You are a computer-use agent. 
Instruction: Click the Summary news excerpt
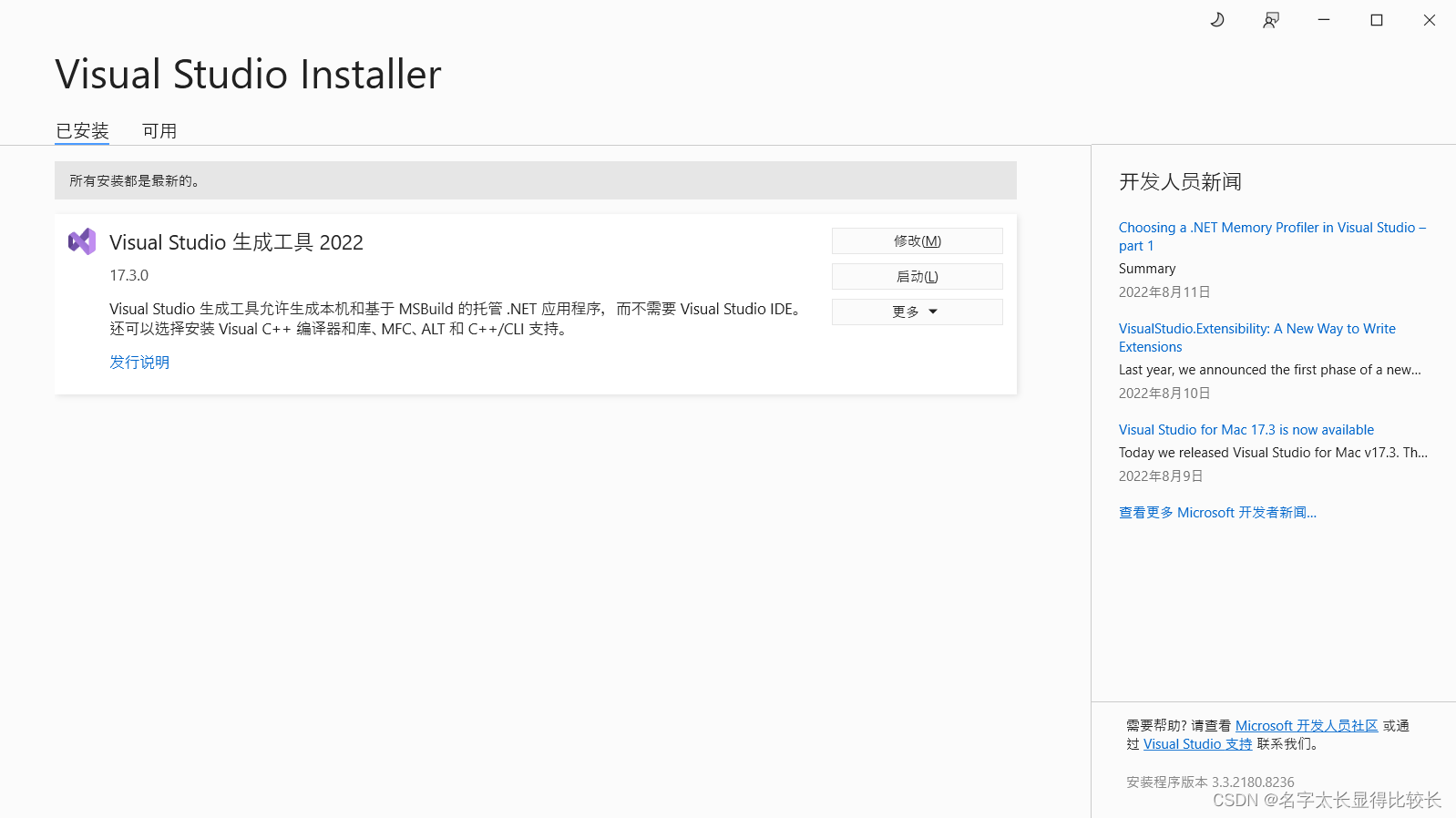(1147, 268)
